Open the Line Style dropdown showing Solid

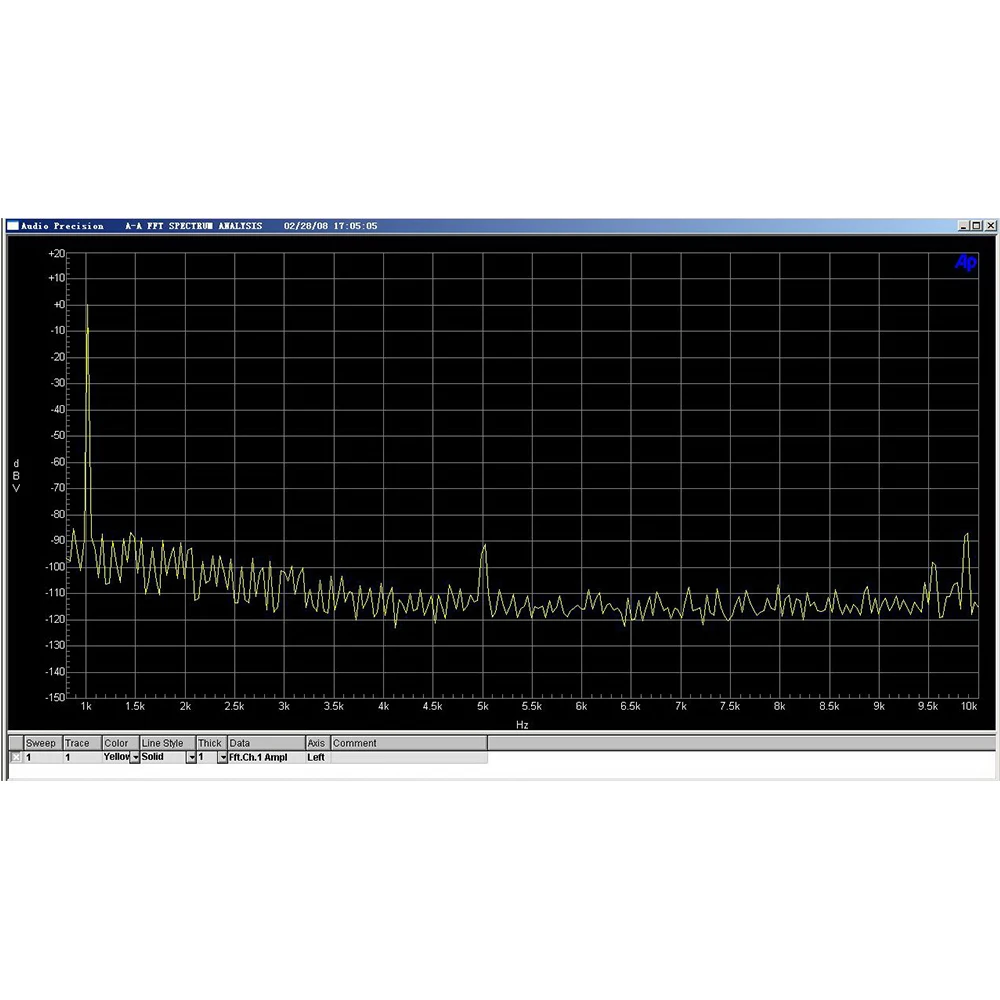click(x=191, y=757)
